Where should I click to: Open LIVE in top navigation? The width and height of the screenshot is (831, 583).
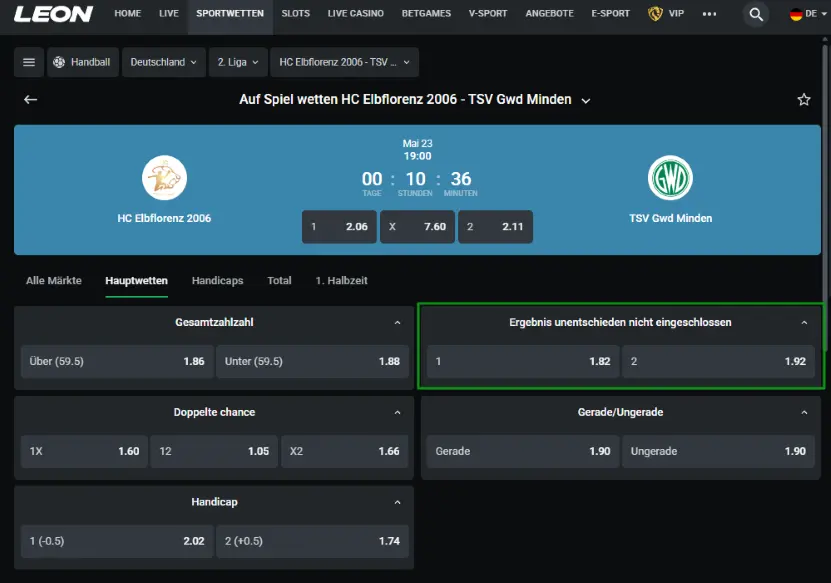coord(169,13)
